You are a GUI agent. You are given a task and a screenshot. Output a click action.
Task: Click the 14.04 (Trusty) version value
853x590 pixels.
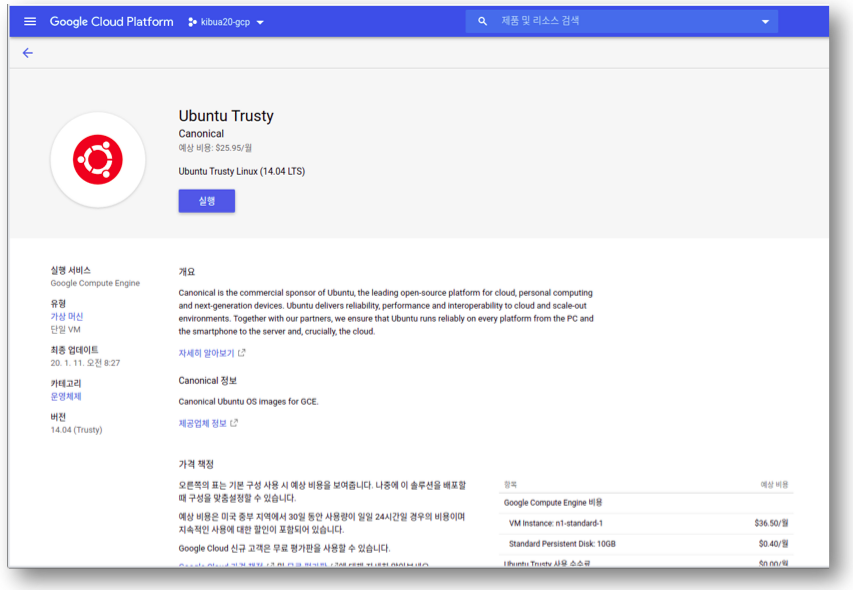point(76,430)
